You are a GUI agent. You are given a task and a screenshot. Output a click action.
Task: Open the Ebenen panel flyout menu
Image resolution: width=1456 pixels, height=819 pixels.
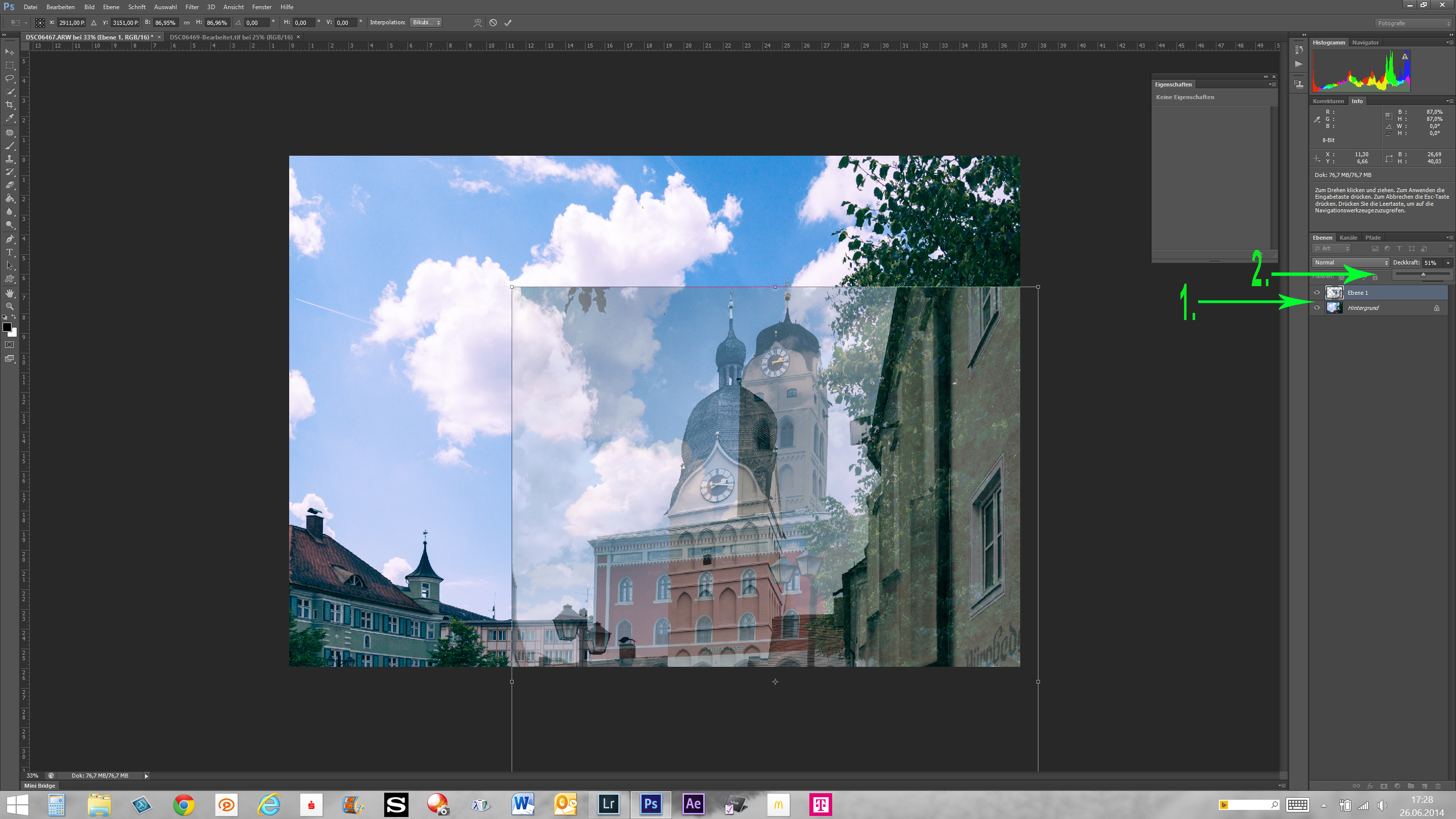[1449, 238]
